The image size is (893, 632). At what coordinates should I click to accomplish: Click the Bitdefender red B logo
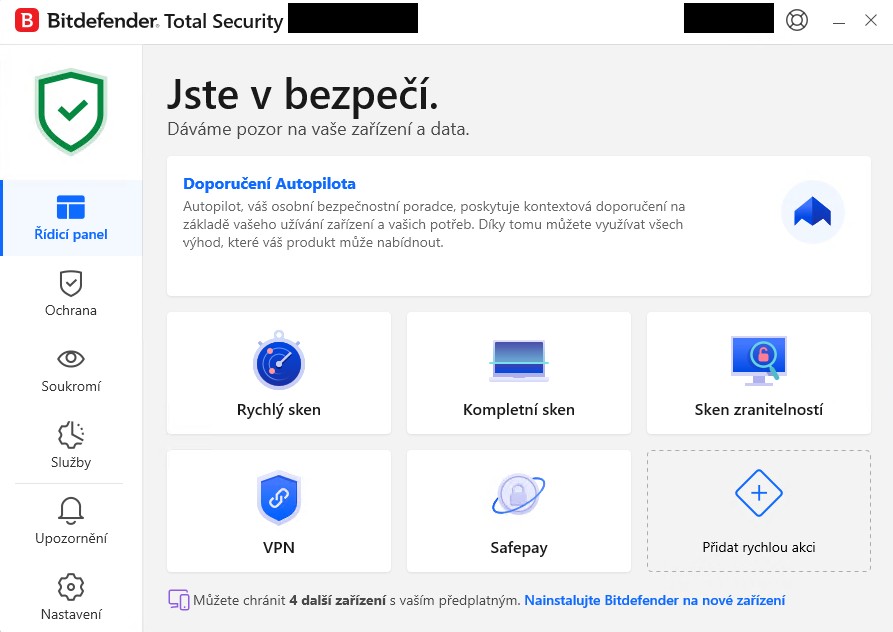pos(29,20)
